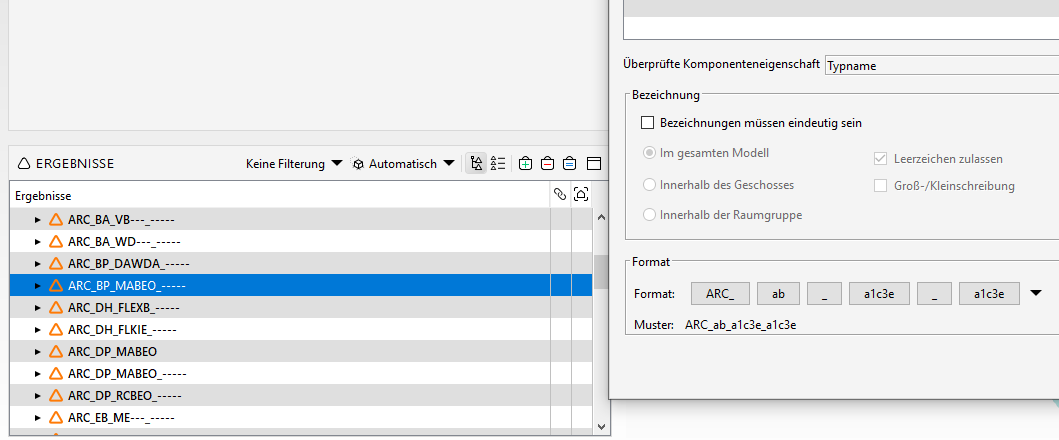Image resolution: width=1059 pixels, height=440 pixels.
Task: Click the triangle icon beside ERGEBNISSE title
Action: coord(24,164)
